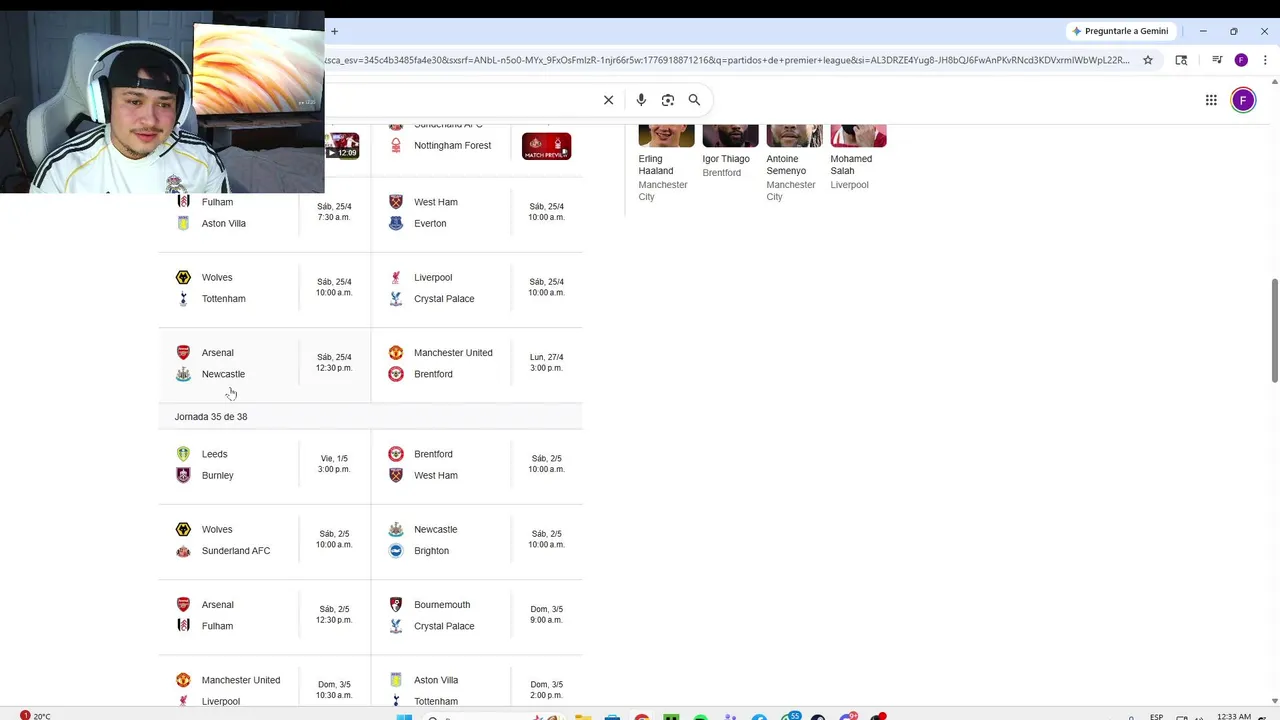Open Google account avatar on page
Screen dimensions: 1280x720
pos(1243,100)
